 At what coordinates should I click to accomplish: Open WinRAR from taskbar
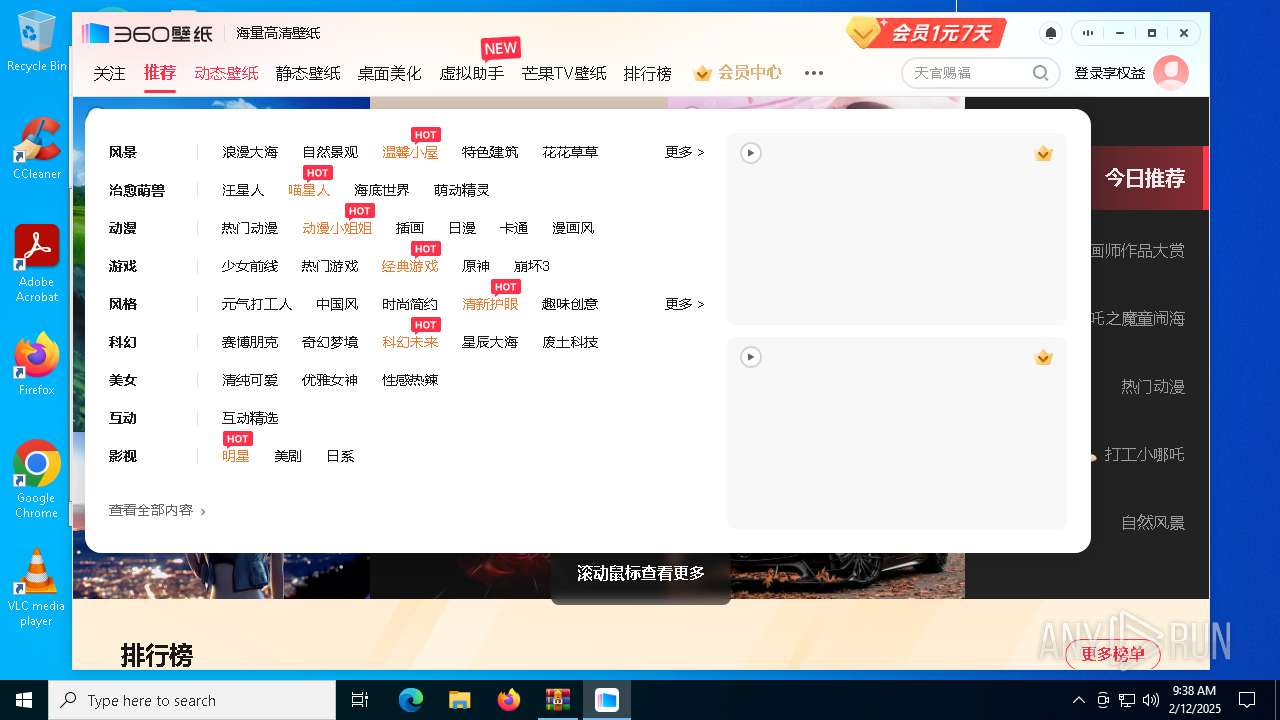click(x=557, y=700)
